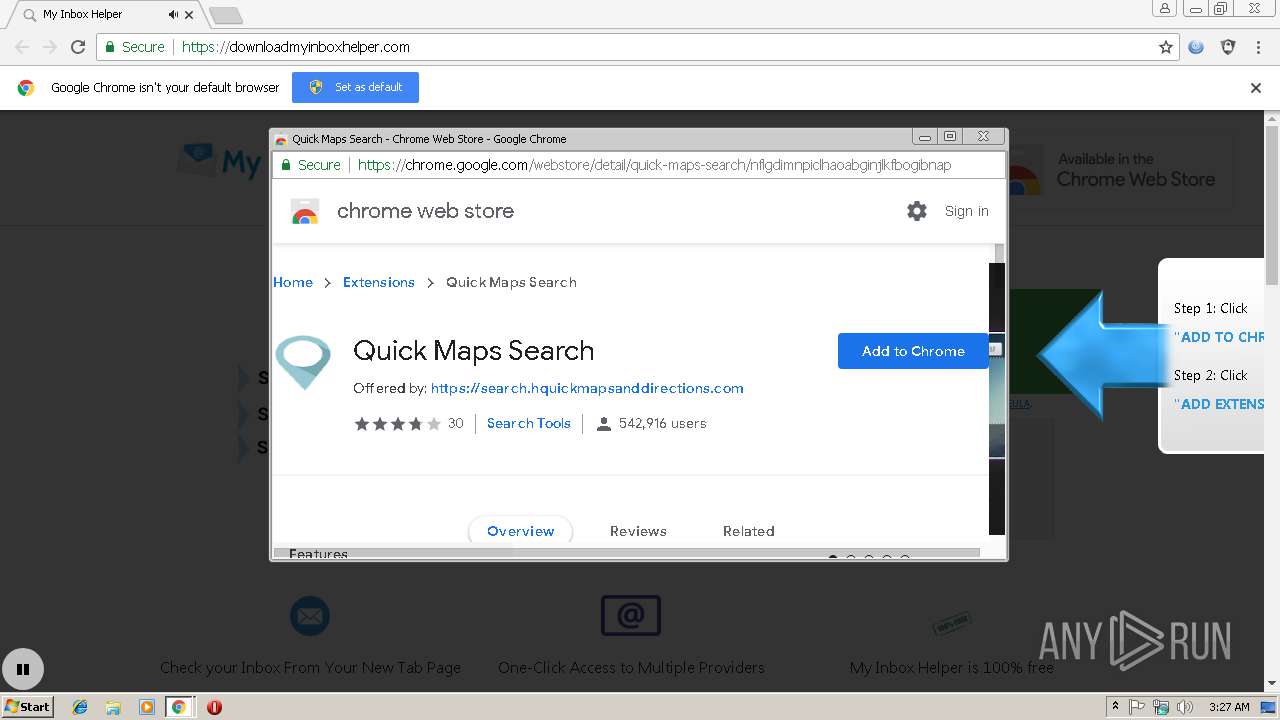Viewport: 1280px width, 720px height.
Task: Click the pause button overlay
Action: click(x=23, y=670)
